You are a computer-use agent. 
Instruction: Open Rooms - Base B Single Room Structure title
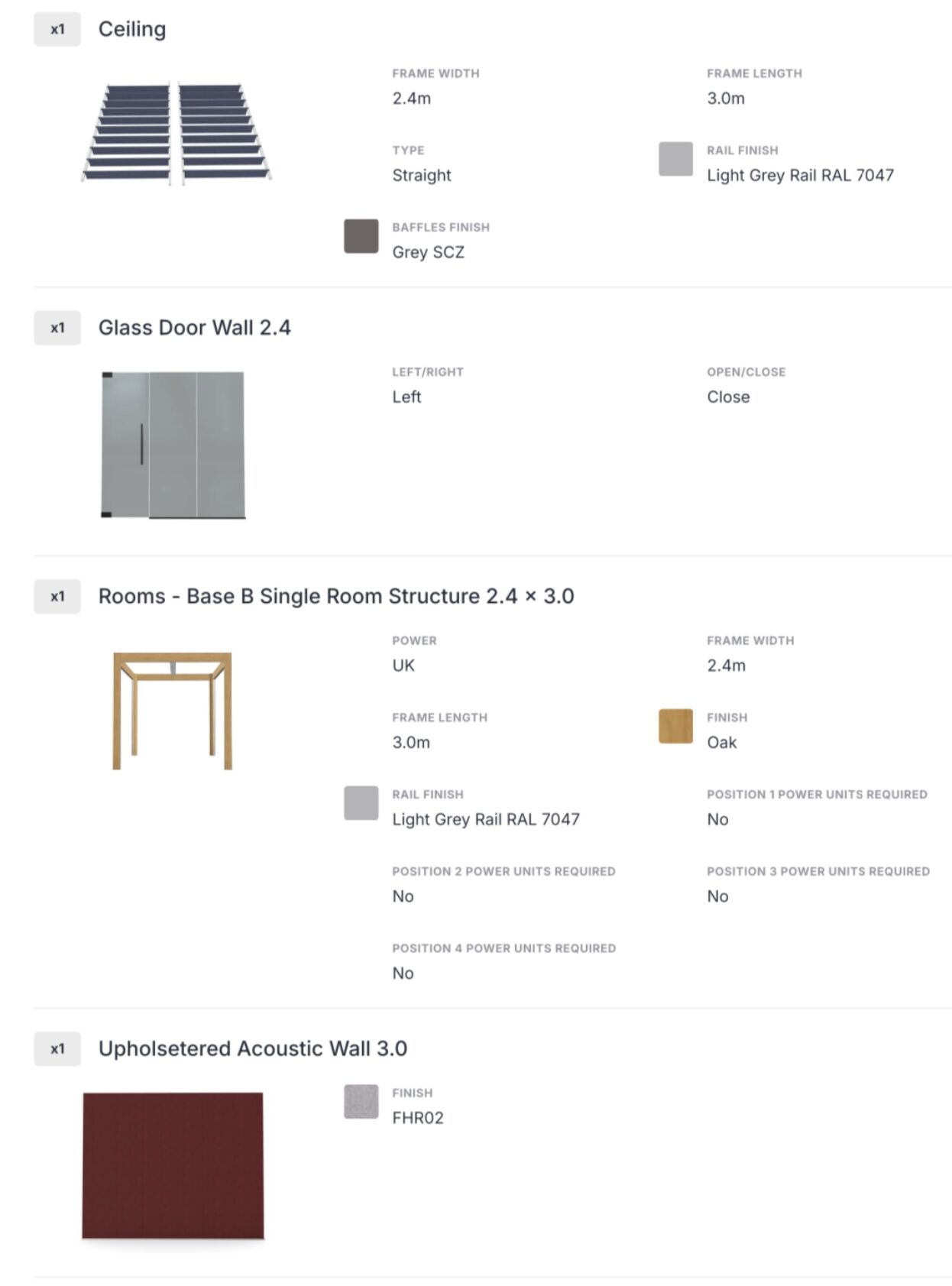(335, 596)
